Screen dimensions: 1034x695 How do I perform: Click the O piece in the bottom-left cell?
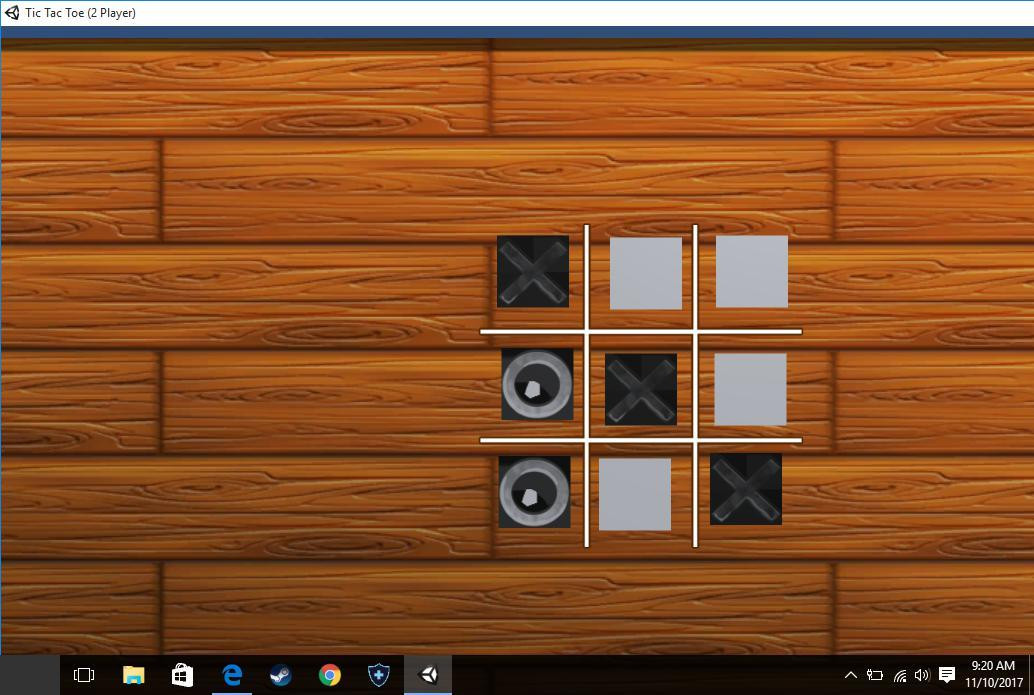534,492
